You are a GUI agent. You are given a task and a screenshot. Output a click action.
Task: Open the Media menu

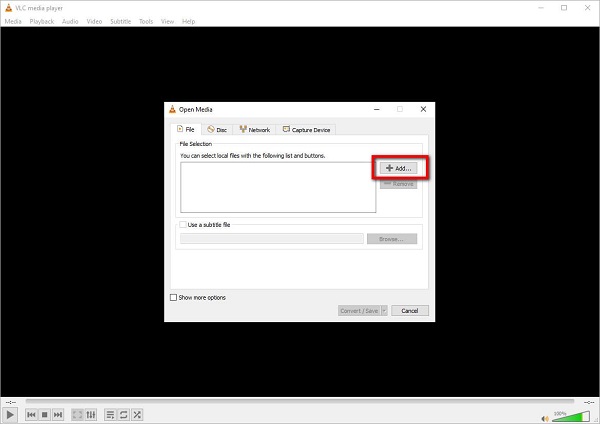pos(13,21)
